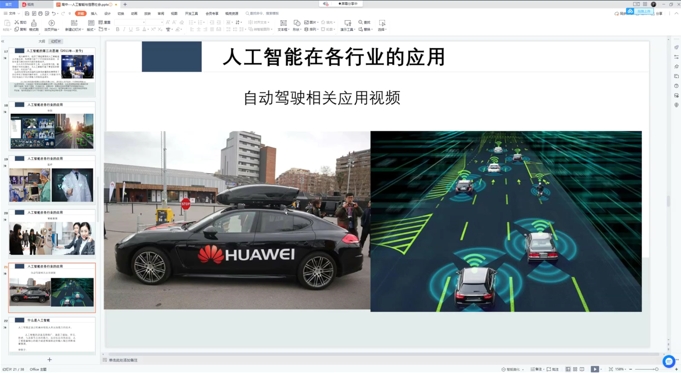Click the shapes icon in ribbon
Screen dimensions: 681x373
(297, 23)
